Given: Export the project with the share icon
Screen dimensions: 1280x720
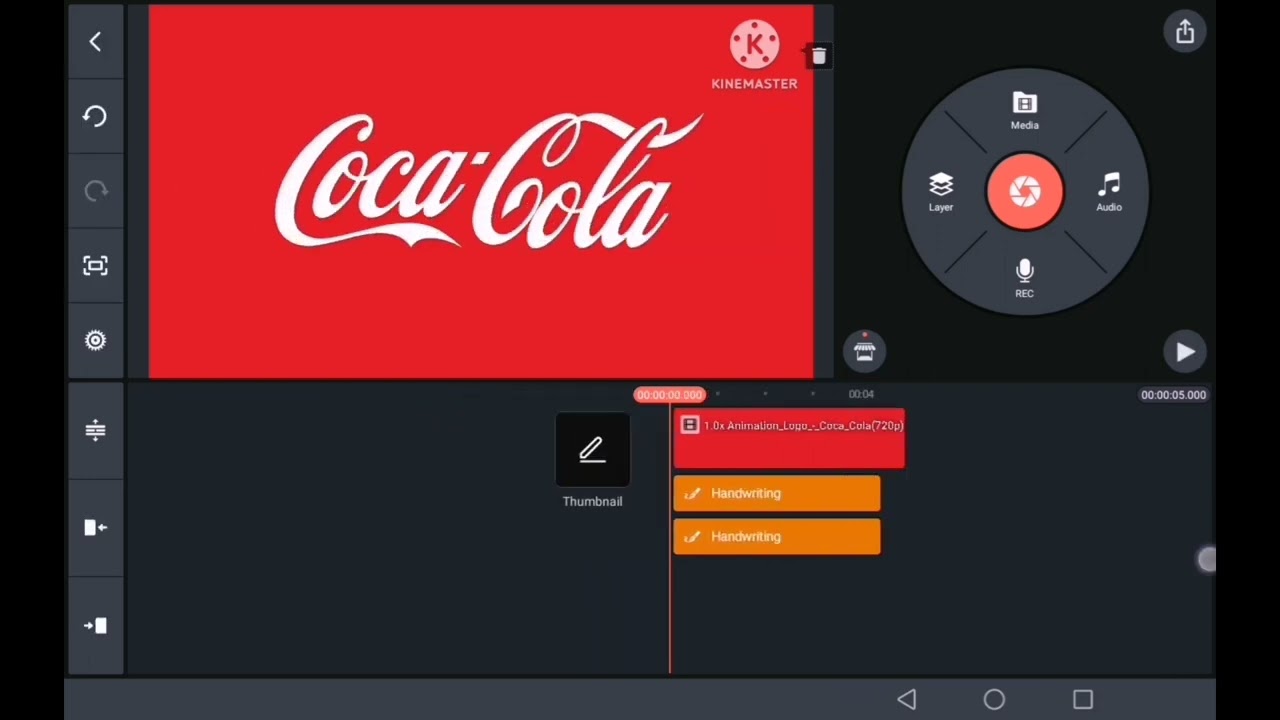Looking at the screenshot, I should click(1185, 32).
